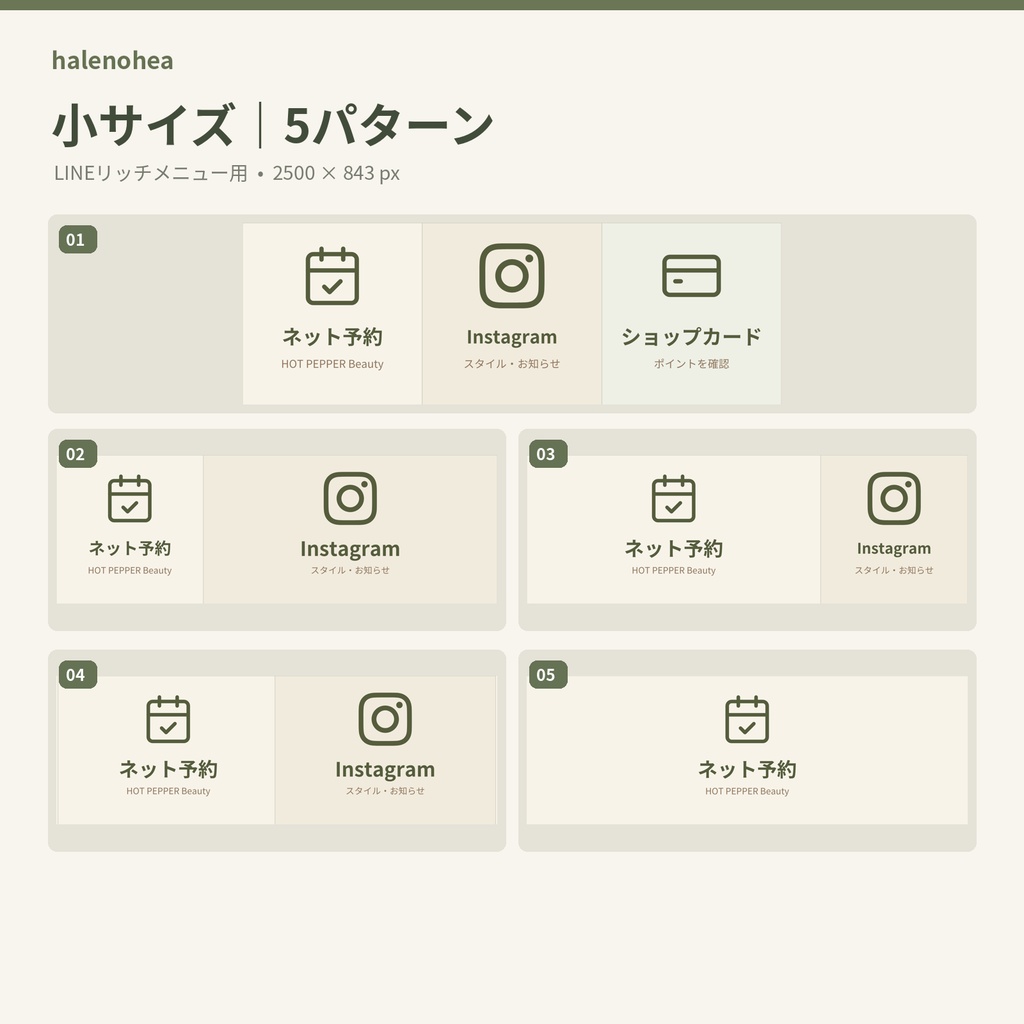Click the calendar icon in pattern 02
The width and height of the screenshot is (1024, 1024).
tap(129, 498)
